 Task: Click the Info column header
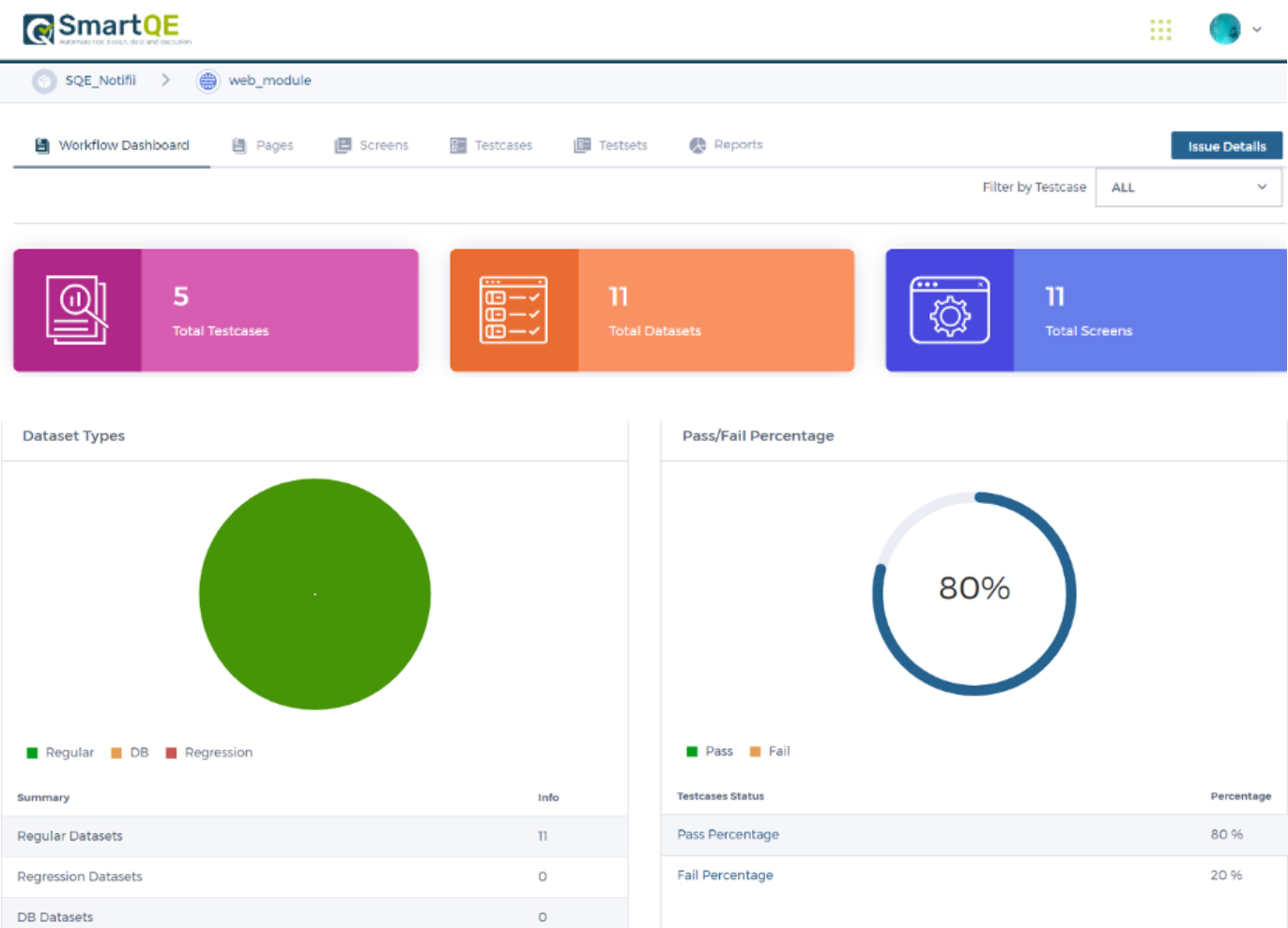coord(548,798)
